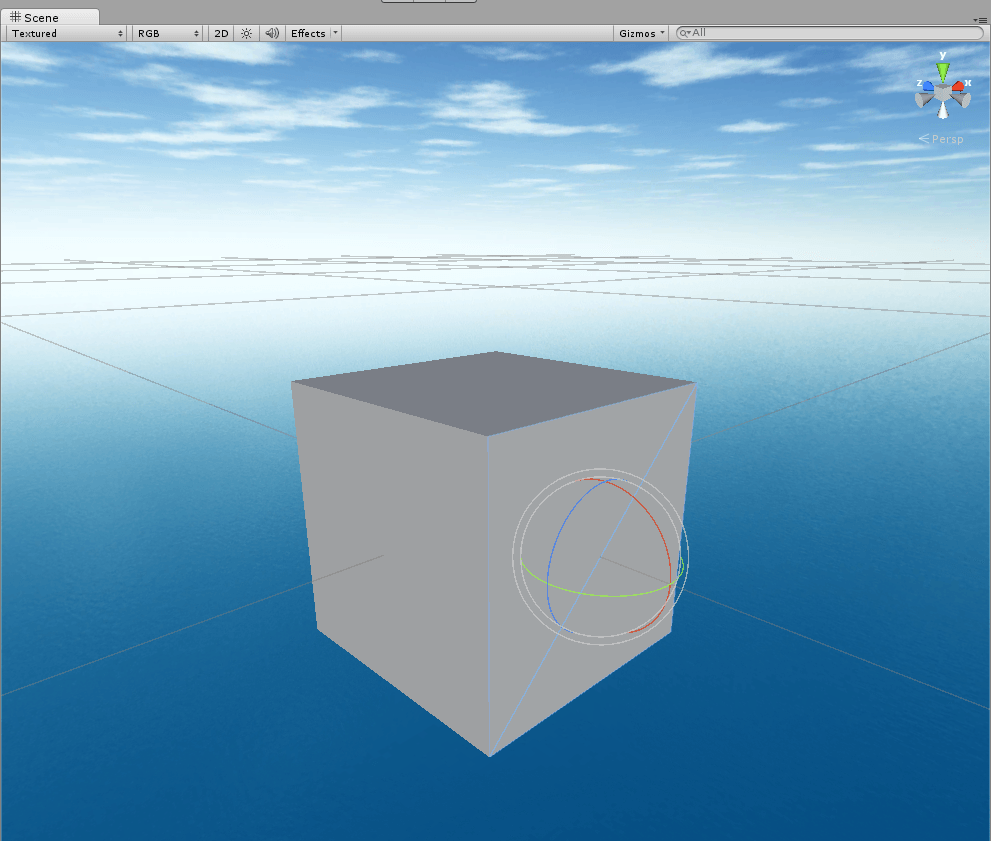This screenshot has width=991, height=841.
Task: Click the white bottom cone of the gizmo
Action: (x=942, y=111)
